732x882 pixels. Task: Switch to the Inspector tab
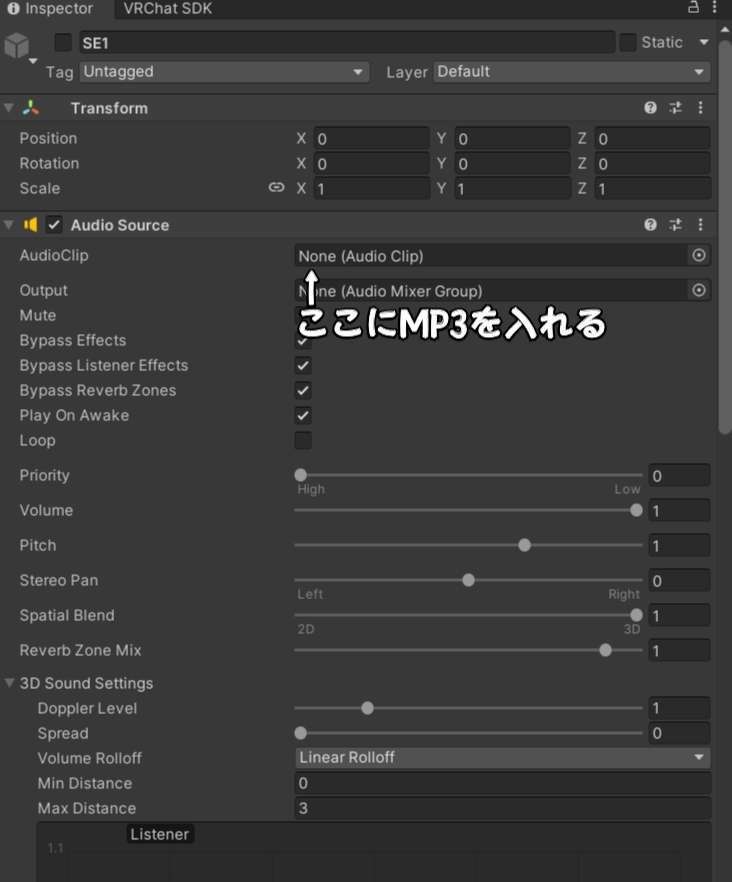coord(51,8)
